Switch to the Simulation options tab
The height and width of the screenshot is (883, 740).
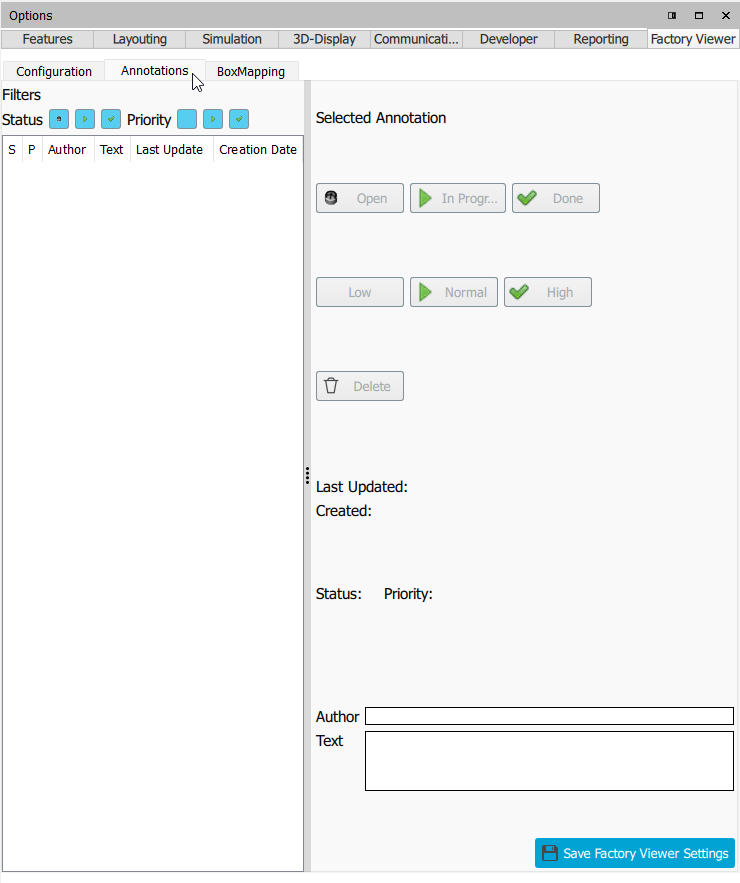[x=232, y=39]
